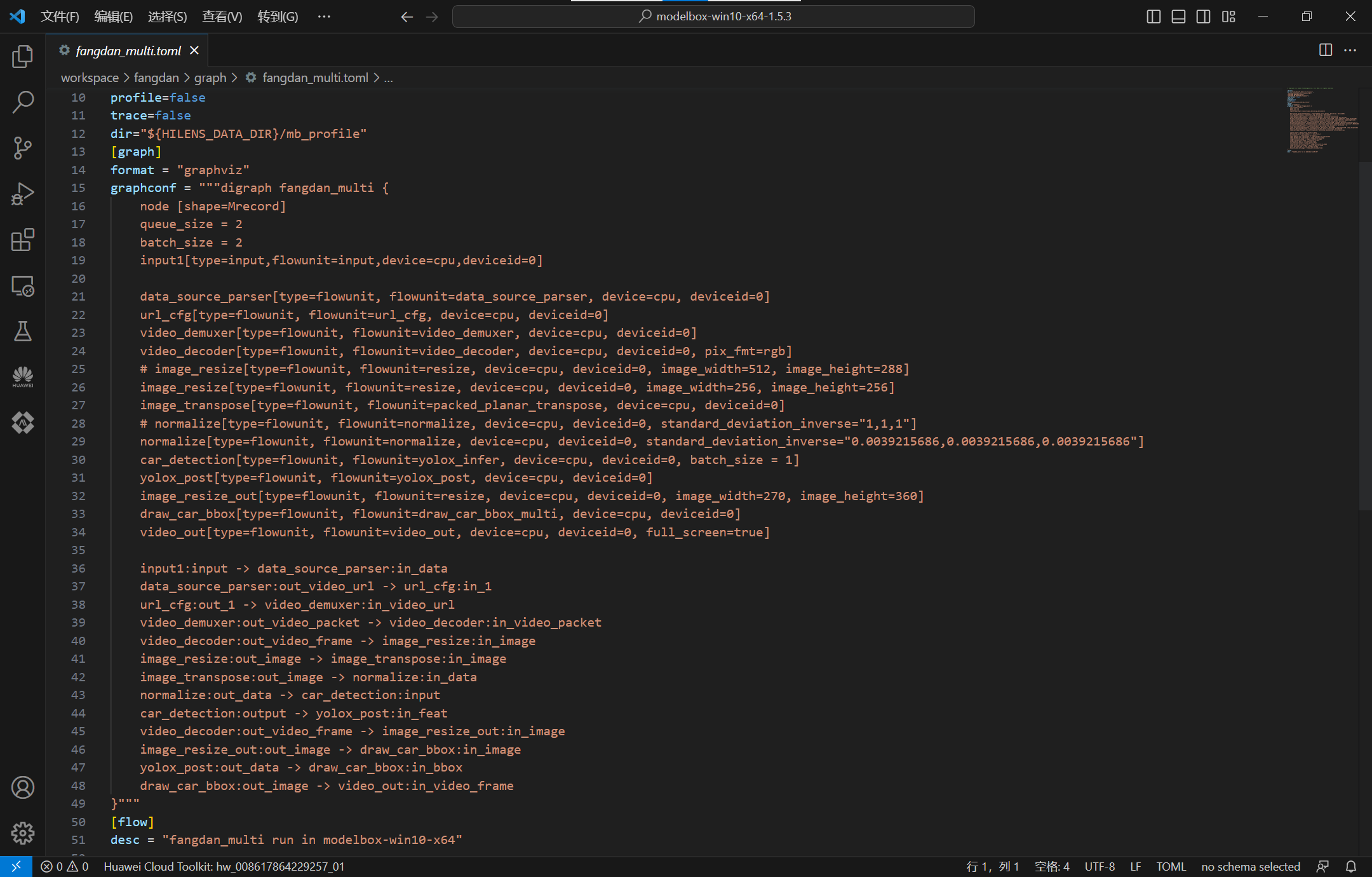Open Remote Explorer view icon

(x=23, y=286)
